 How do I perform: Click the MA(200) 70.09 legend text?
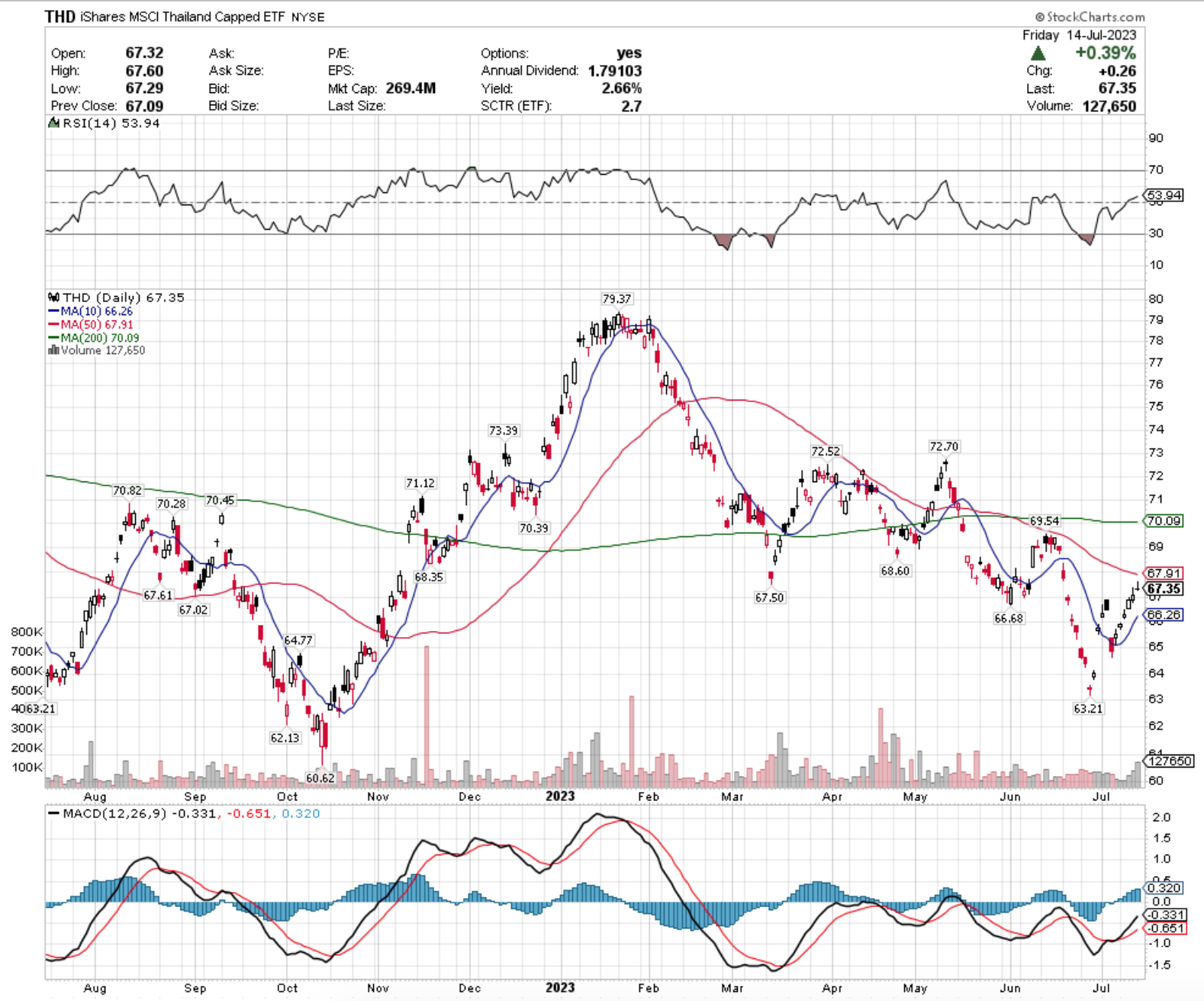[x=100, y=338]
